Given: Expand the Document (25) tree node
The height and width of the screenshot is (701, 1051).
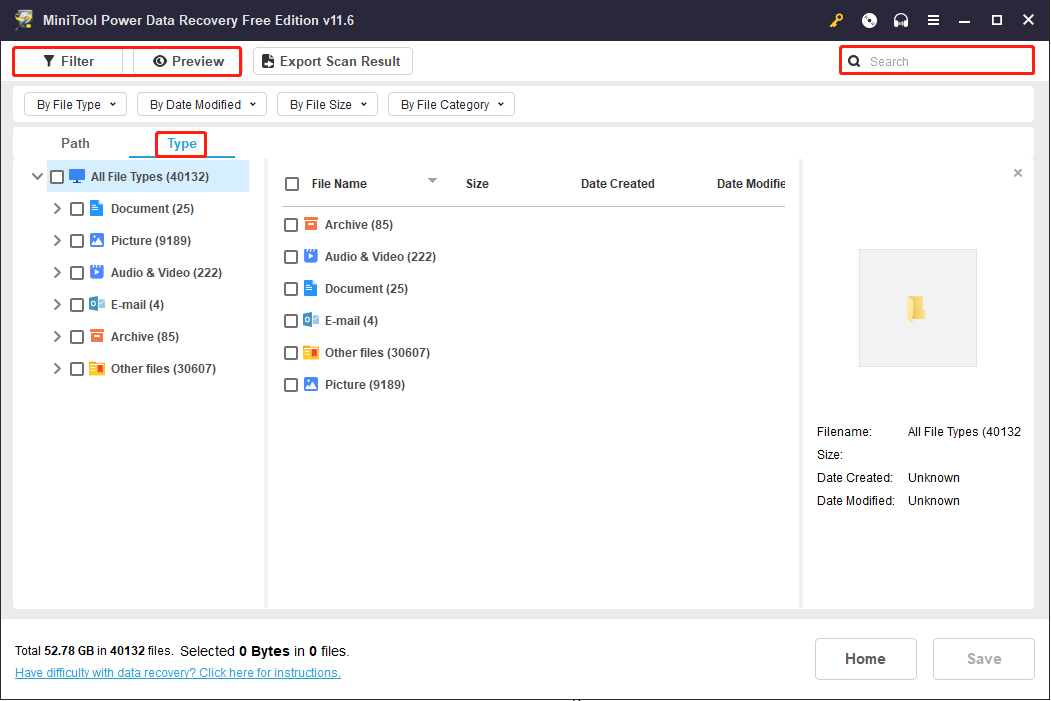Looking at the screenshot, I should (57, 208).
